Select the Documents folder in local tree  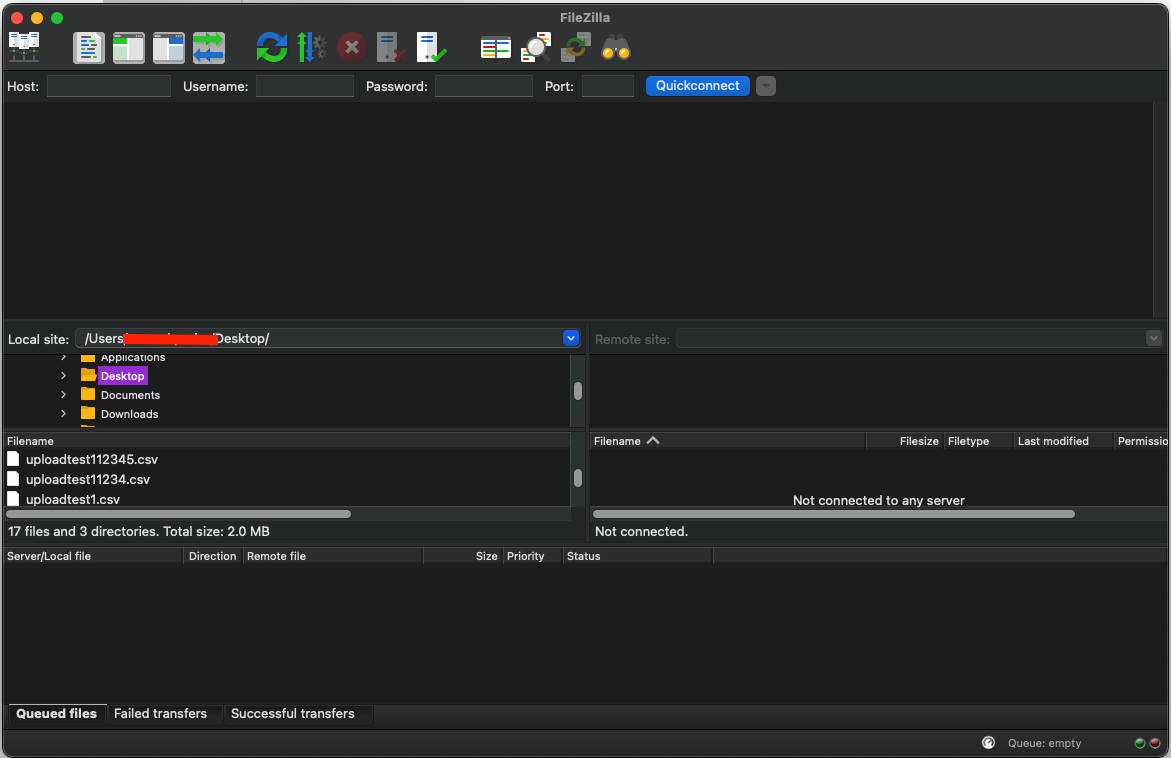[130, 395]
